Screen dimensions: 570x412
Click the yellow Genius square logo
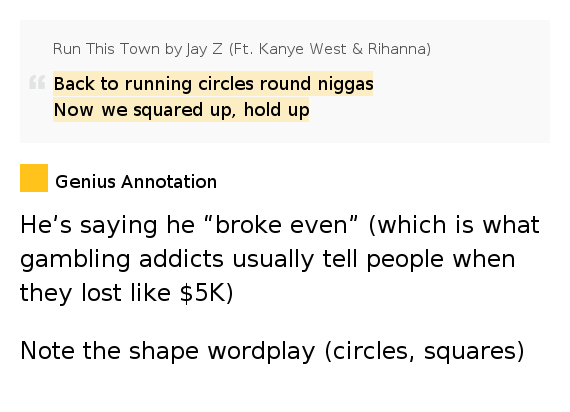34,178
